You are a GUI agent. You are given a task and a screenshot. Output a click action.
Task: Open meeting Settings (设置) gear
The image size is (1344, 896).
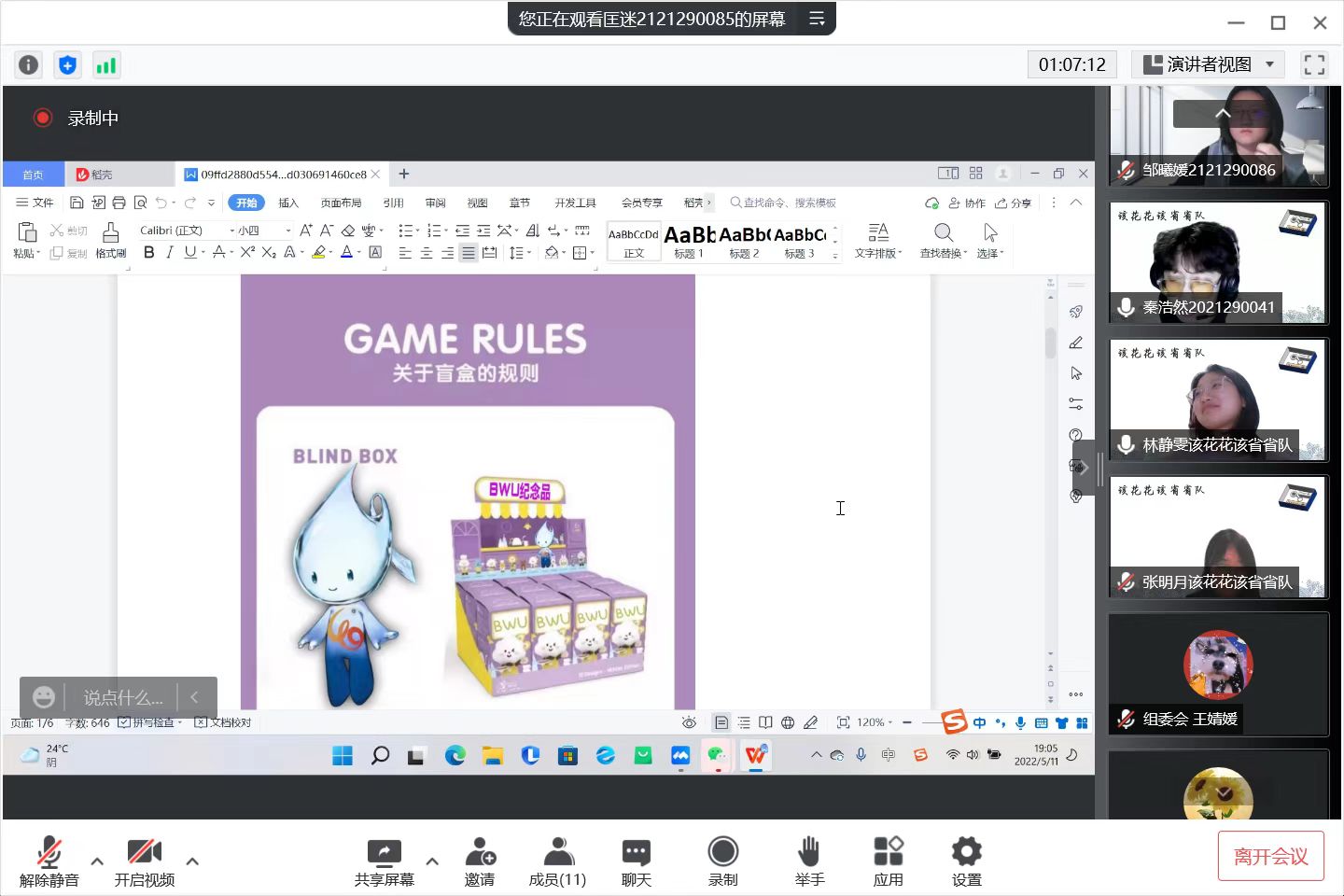(x=966, y=861)
